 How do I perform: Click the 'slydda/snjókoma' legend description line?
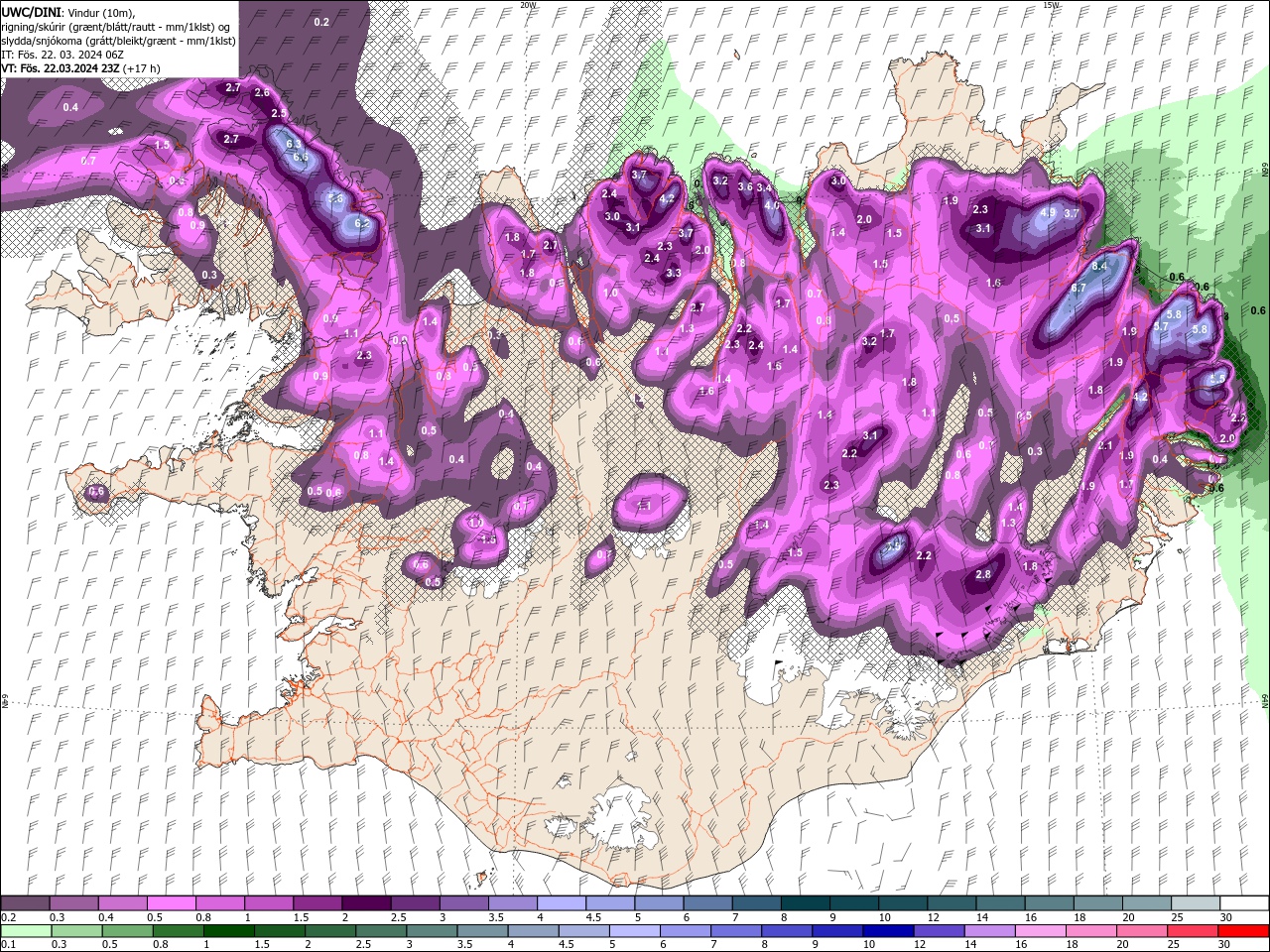(117, 41)
